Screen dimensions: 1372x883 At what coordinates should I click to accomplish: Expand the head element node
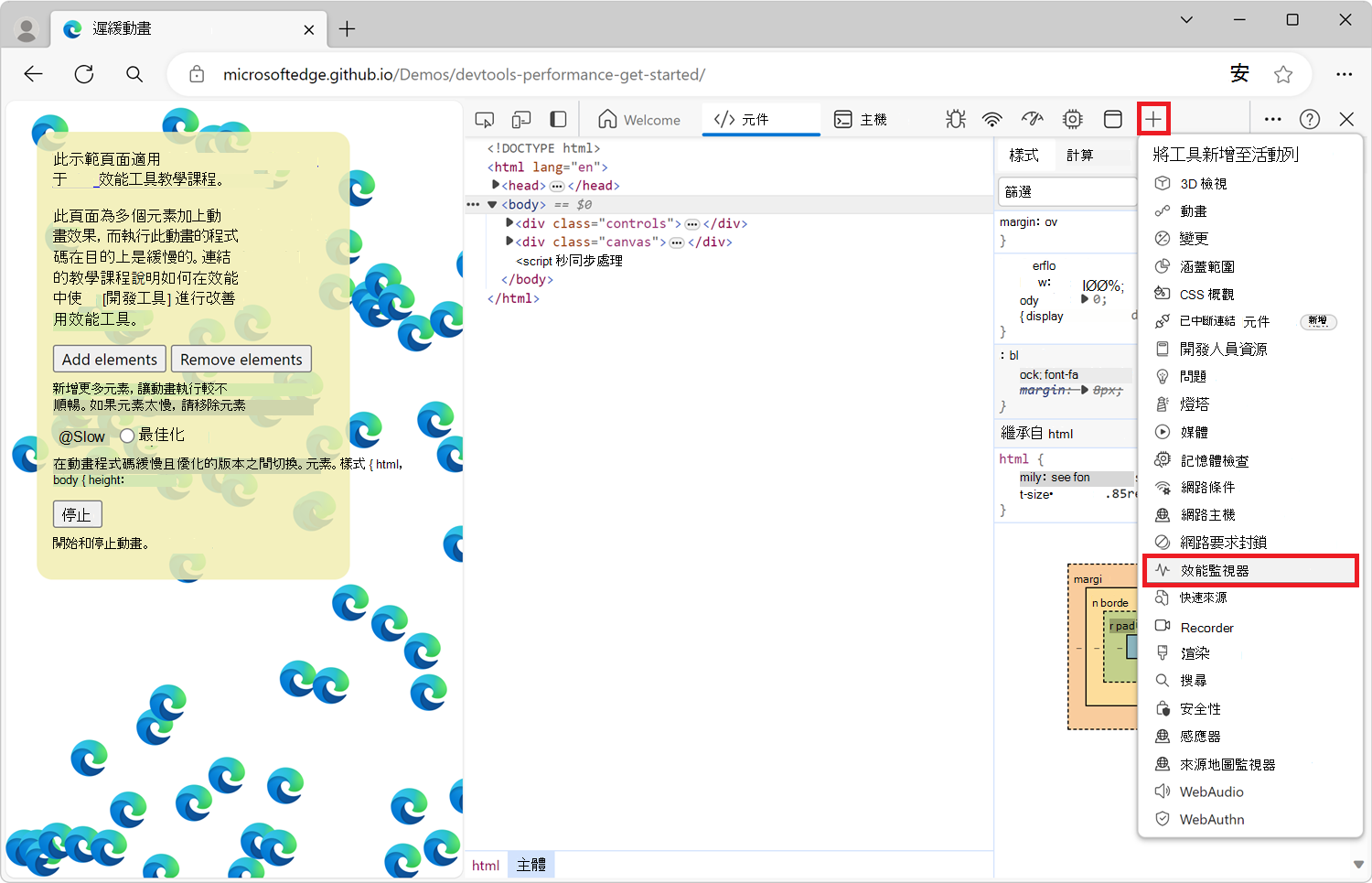[496, 185]
